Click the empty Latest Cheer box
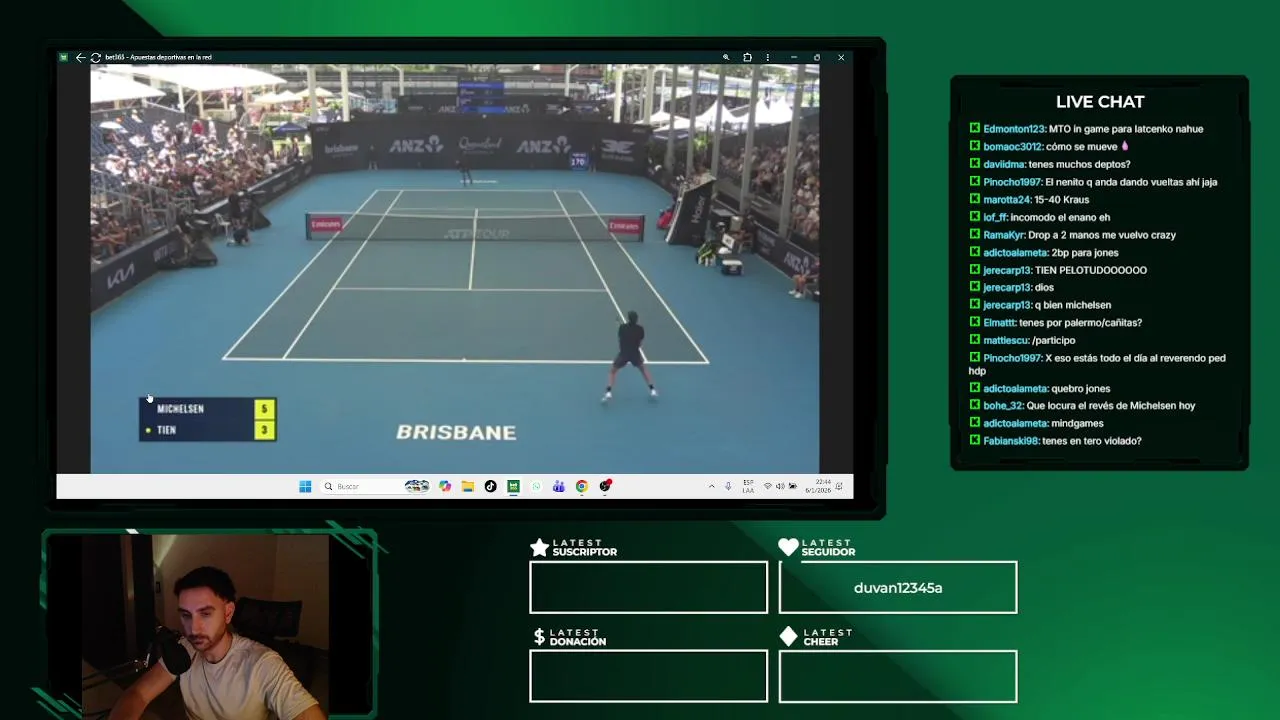 pyautogui.click(x=898, y=676)
